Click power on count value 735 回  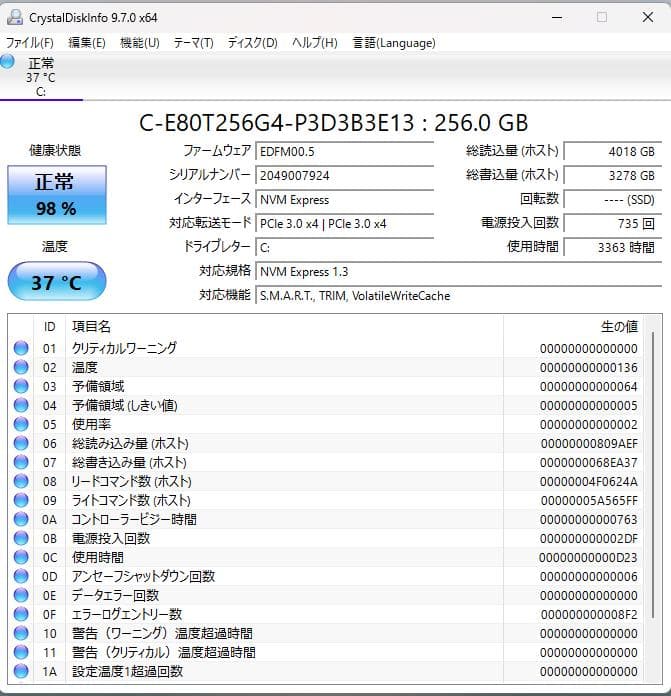coord(612,223)
